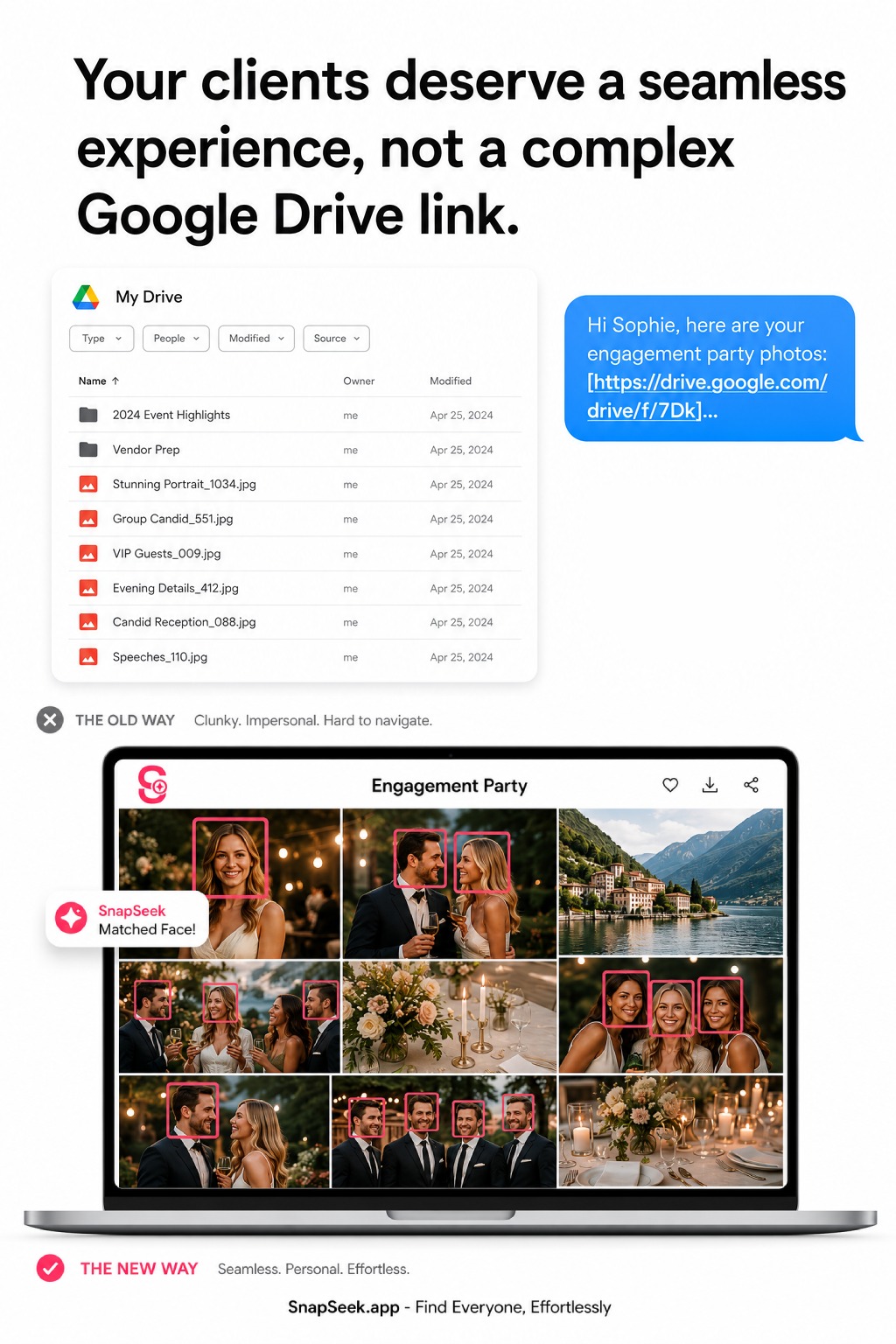
Task: Click the Google Drive logo icon
Action: click(86, 297)
